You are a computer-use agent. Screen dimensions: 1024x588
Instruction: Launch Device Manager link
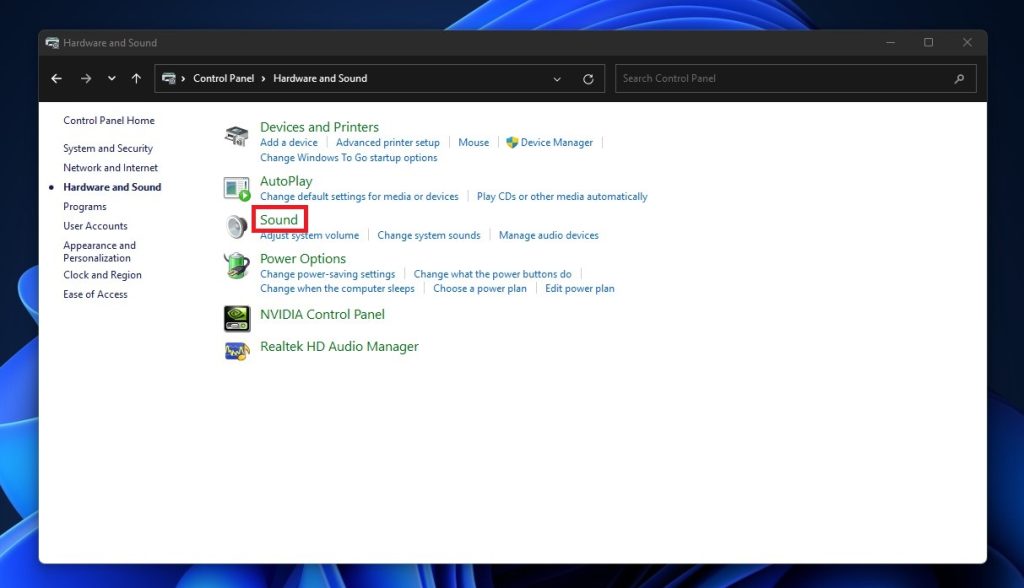coord(556,142)
